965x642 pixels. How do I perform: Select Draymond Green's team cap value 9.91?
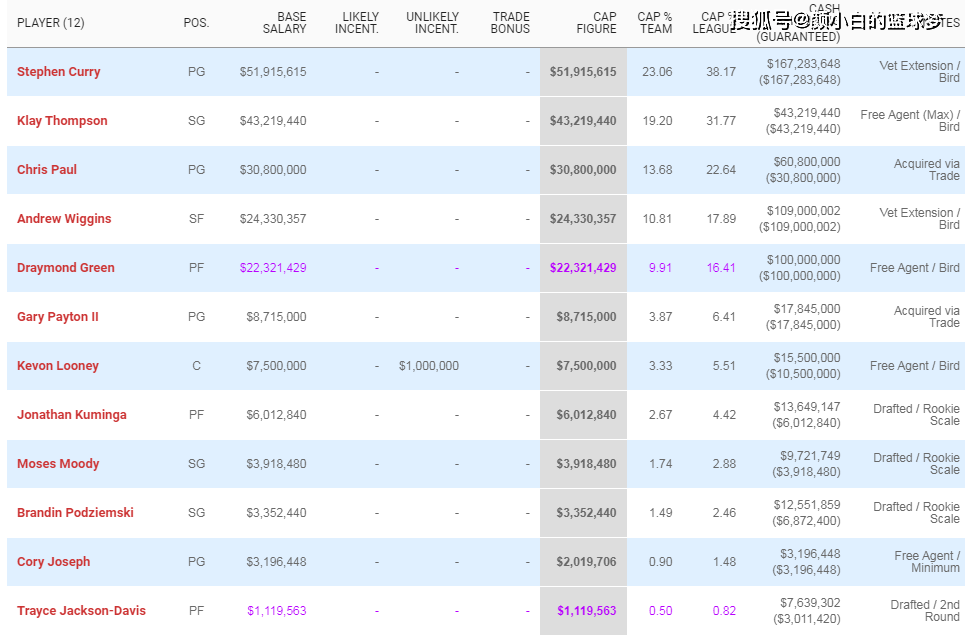[x=660, y=268]
